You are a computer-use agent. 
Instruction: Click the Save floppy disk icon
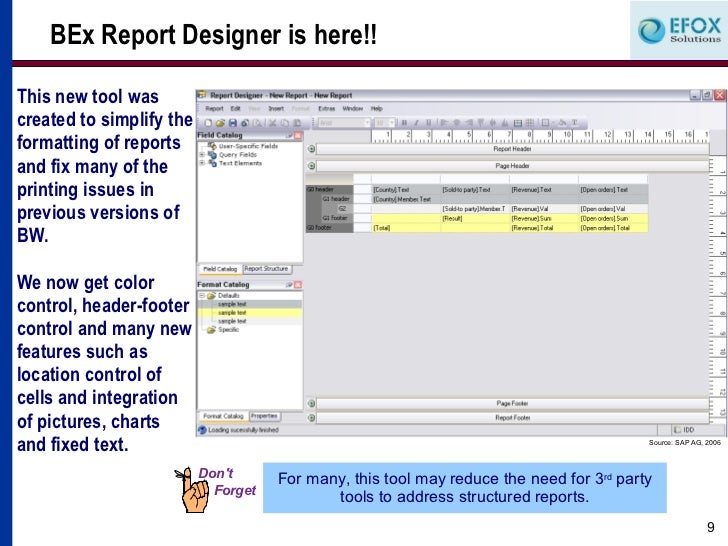click(x=233, y=123)
